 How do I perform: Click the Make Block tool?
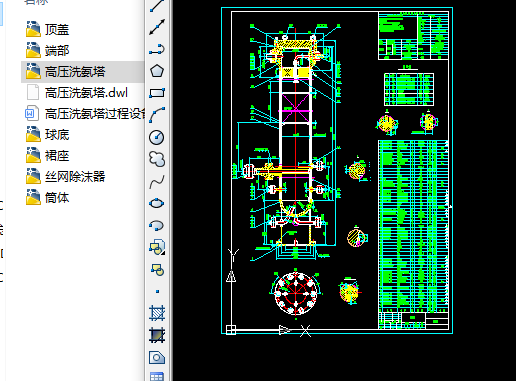point(157,269)
